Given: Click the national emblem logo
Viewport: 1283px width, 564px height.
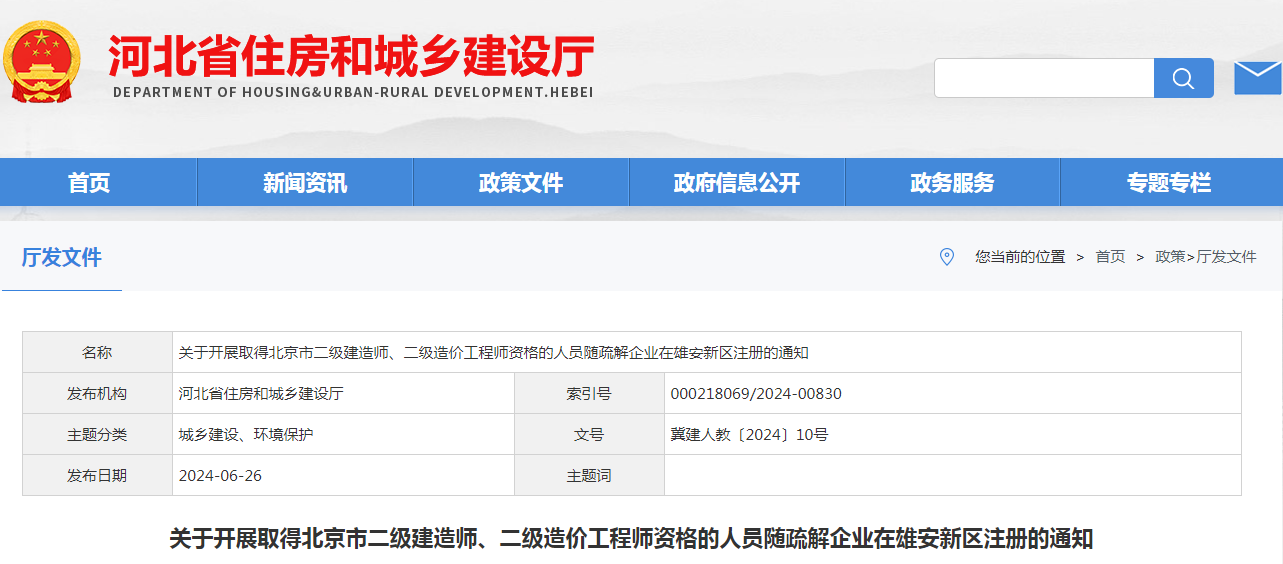Looking at the screenshot, I should click(43, 62).
